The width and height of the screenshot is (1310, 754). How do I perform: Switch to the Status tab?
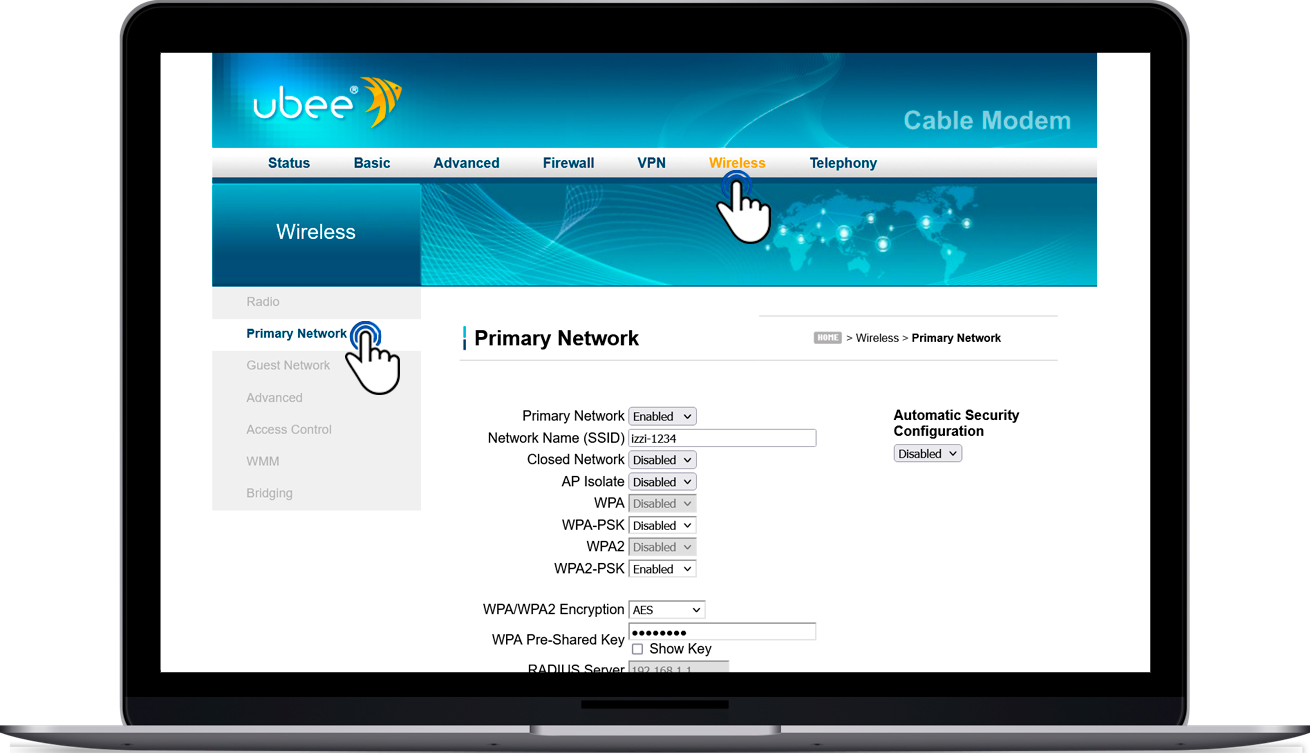tap(289, 163)
